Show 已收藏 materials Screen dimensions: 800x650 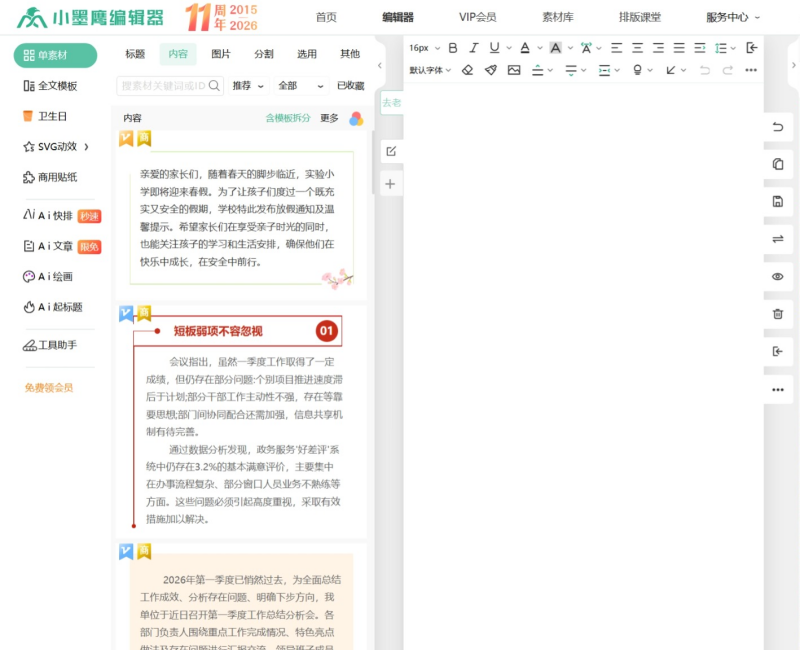pyautogui.click(x=351, y=86)
